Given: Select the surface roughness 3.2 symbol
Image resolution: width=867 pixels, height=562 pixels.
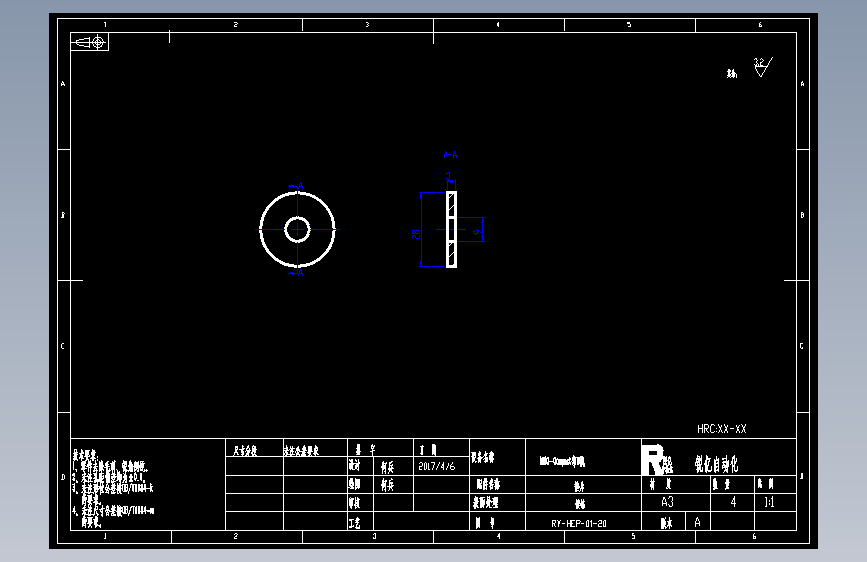Looking at the screenshot, I should click(762, 67).
